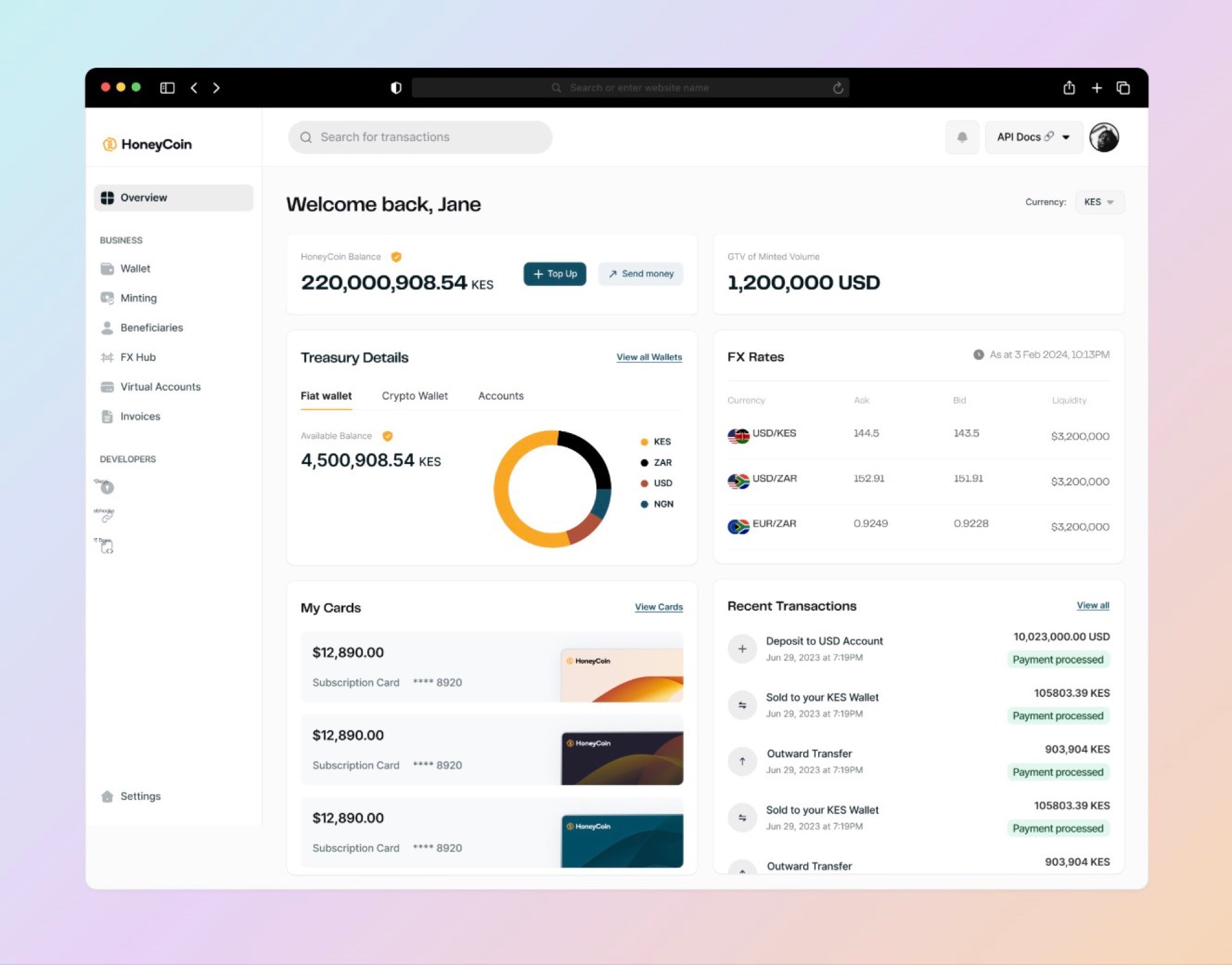
Task: Select the dark navy HoneyCoin card thumbnail
Action: point(622,758)
